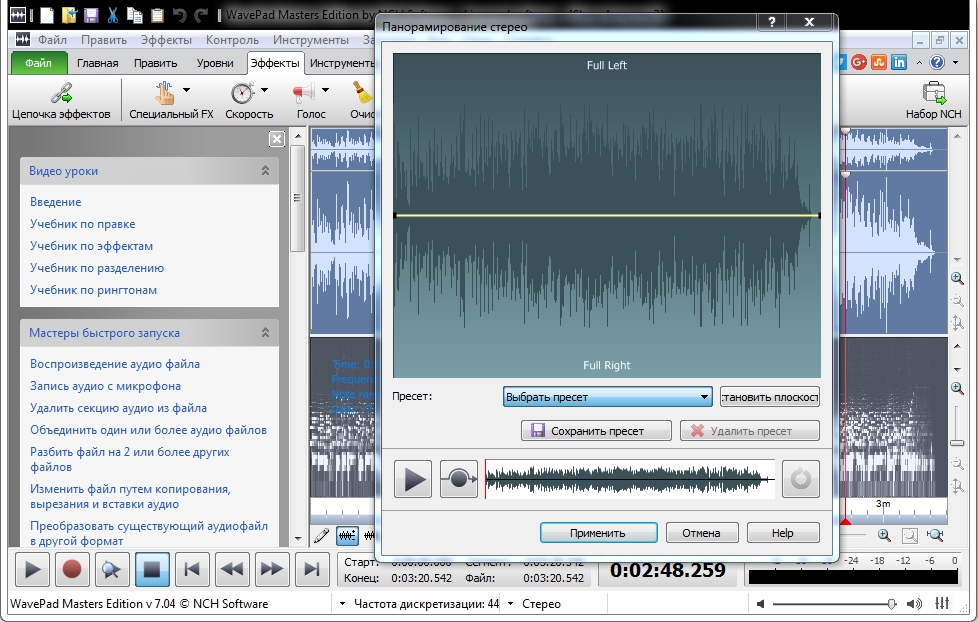Screen dimensions: 978x622
Task: Play preview in the panning dialog
Action: point(413,479)
